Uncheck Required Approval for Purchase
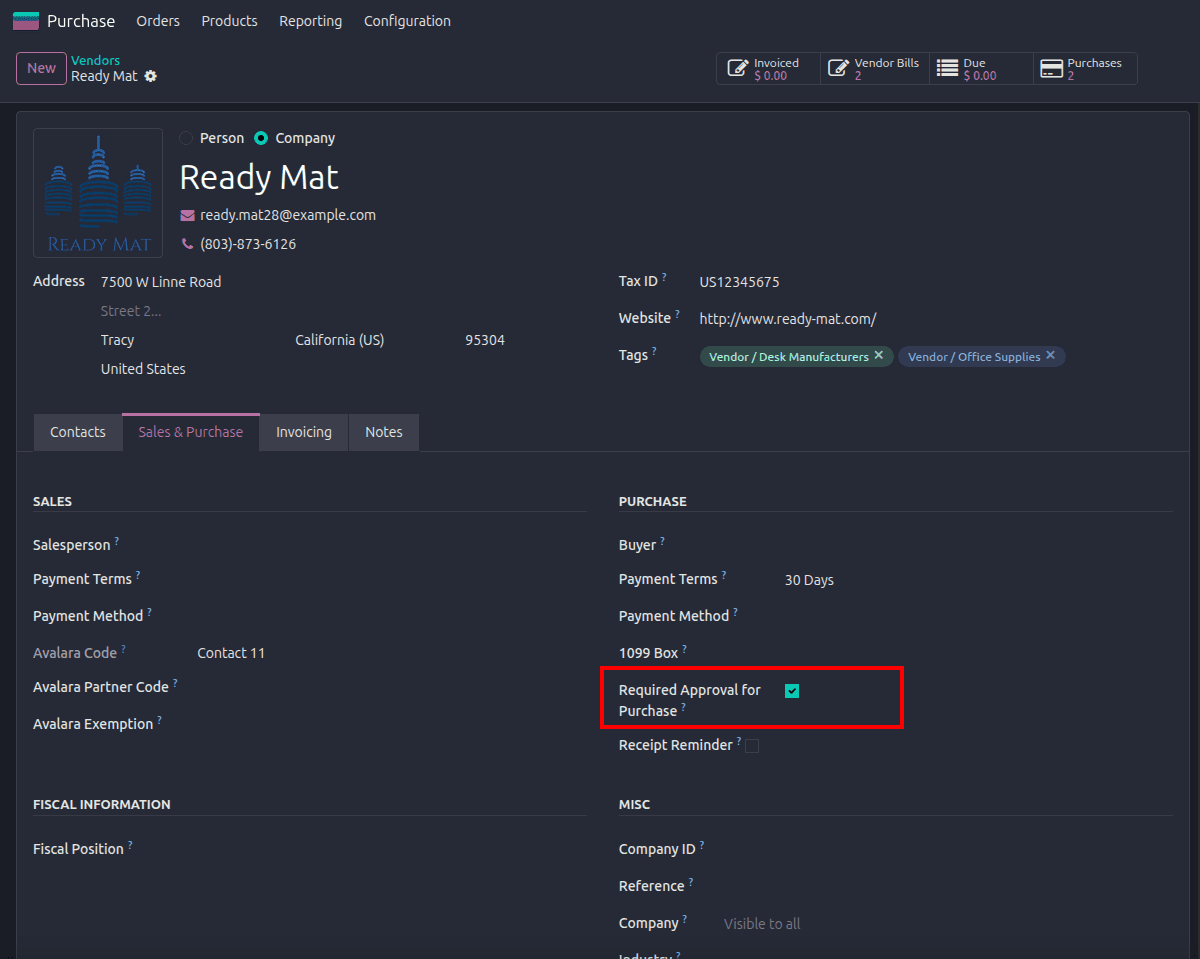 pyautogui.click(x=792, y=691)
